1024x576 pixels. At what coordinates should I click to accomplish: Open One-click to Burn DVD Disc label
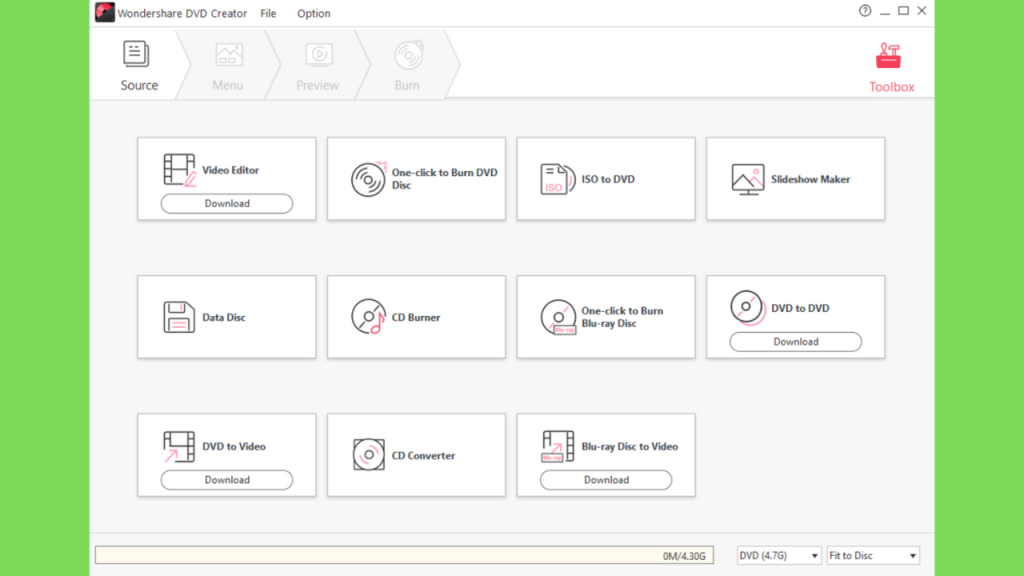(445, 179)
